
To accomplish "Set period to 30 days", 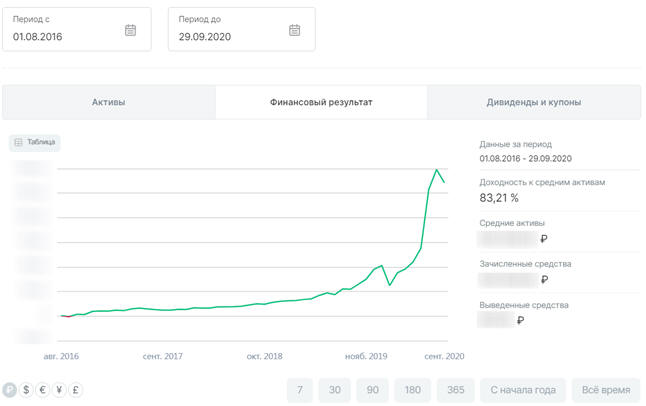I will 335,390.
